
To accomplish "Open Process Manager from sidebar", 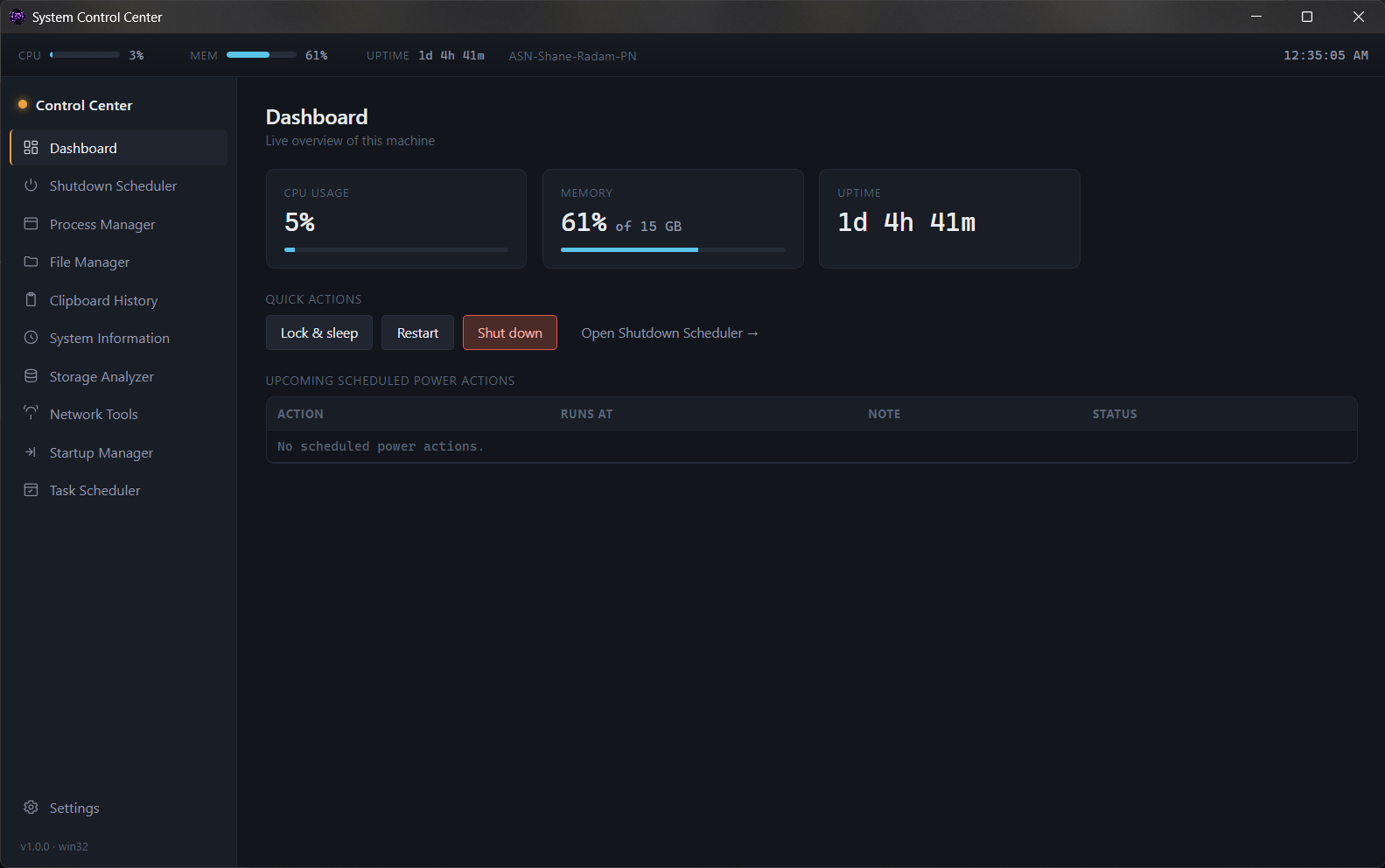I will [x=118, y=224].
